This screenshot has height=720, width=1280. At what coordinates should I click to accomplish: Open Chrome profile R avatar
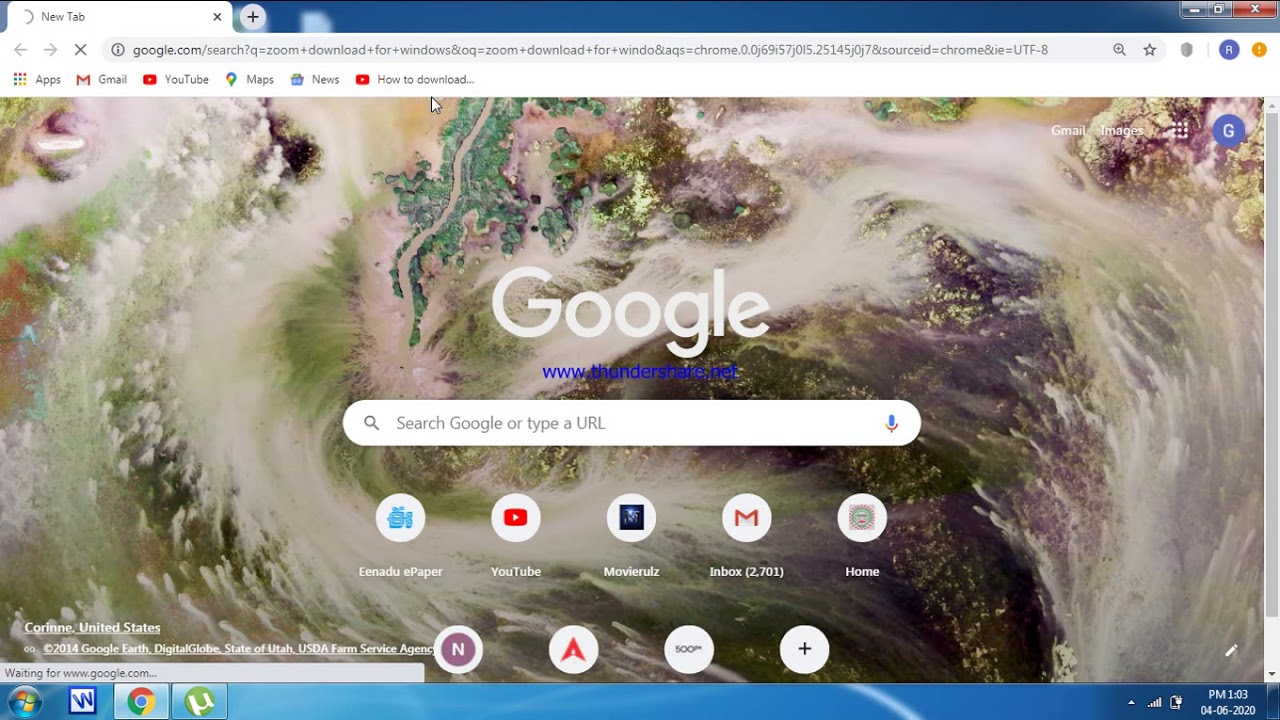pyautogui.click(x=1229, y=50)
